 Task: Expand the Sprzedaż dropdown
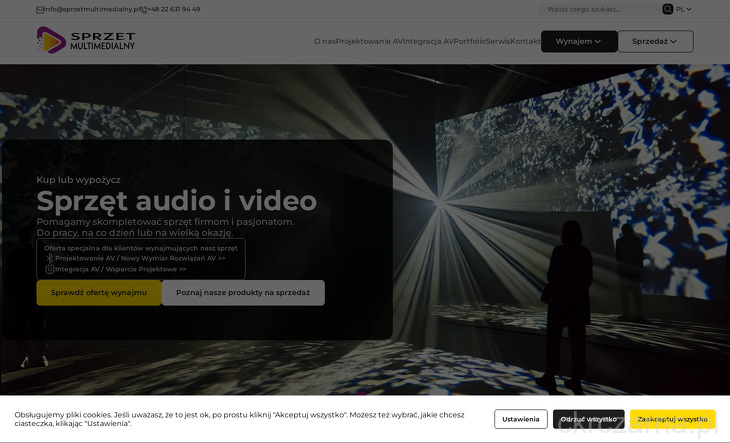tap(655, 42)
